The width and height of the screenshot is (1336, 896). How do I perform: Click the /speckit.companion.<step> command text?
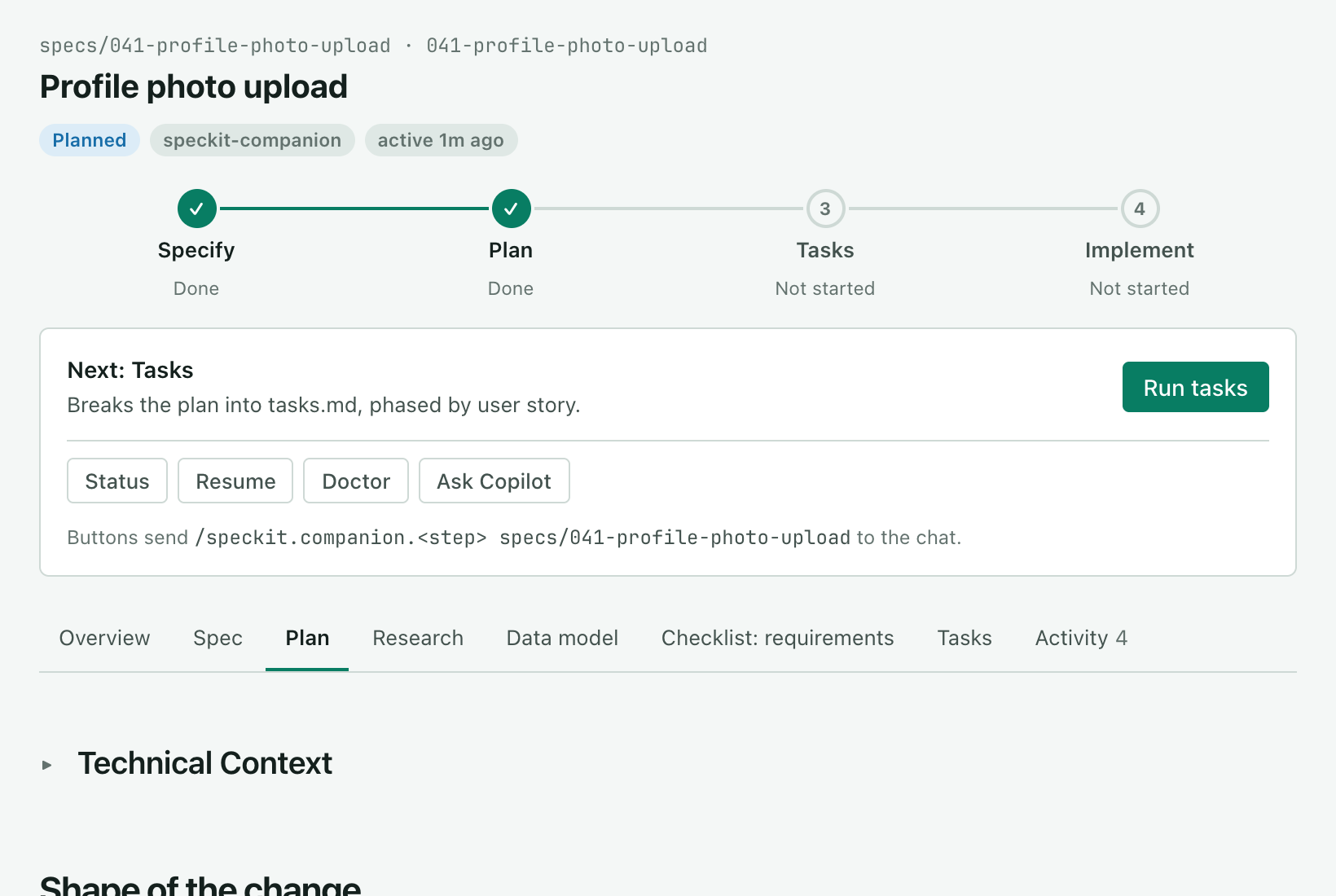tap(341, 538)
